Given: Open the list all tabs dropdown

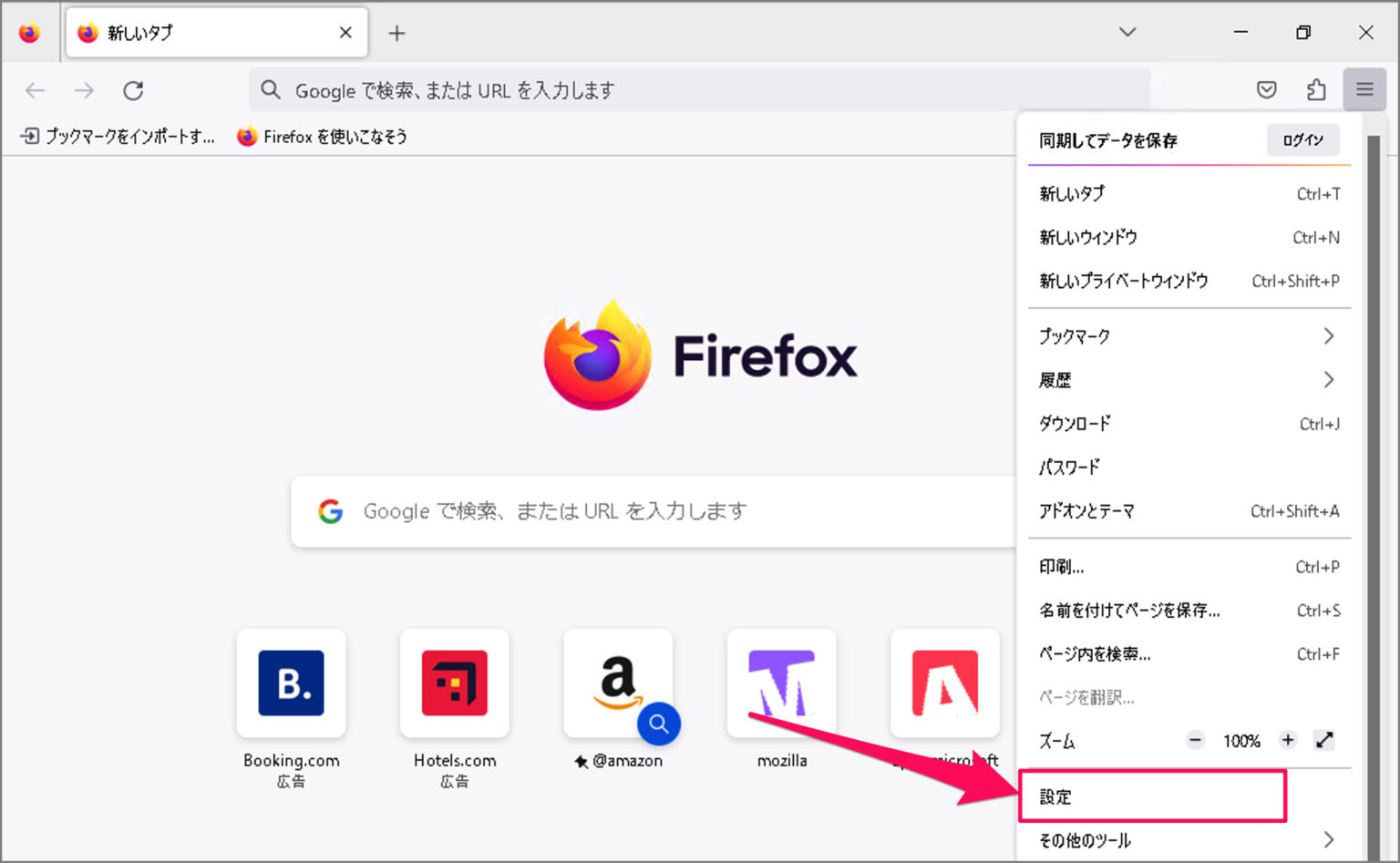Looking at the screenshot, I should 1127,32.
